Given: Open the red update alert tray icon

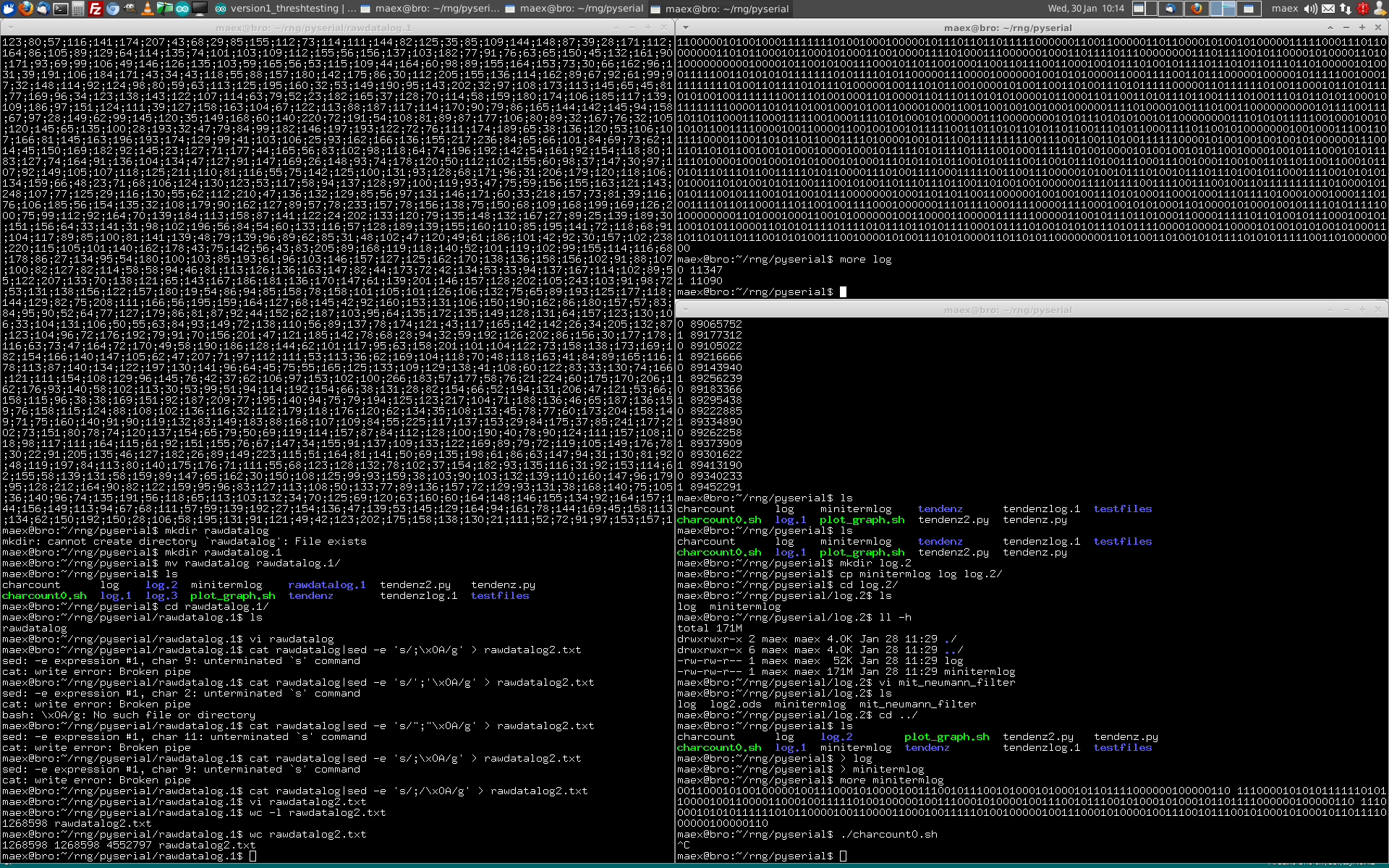Looking at the screenshot, I should pos(1363,9).
